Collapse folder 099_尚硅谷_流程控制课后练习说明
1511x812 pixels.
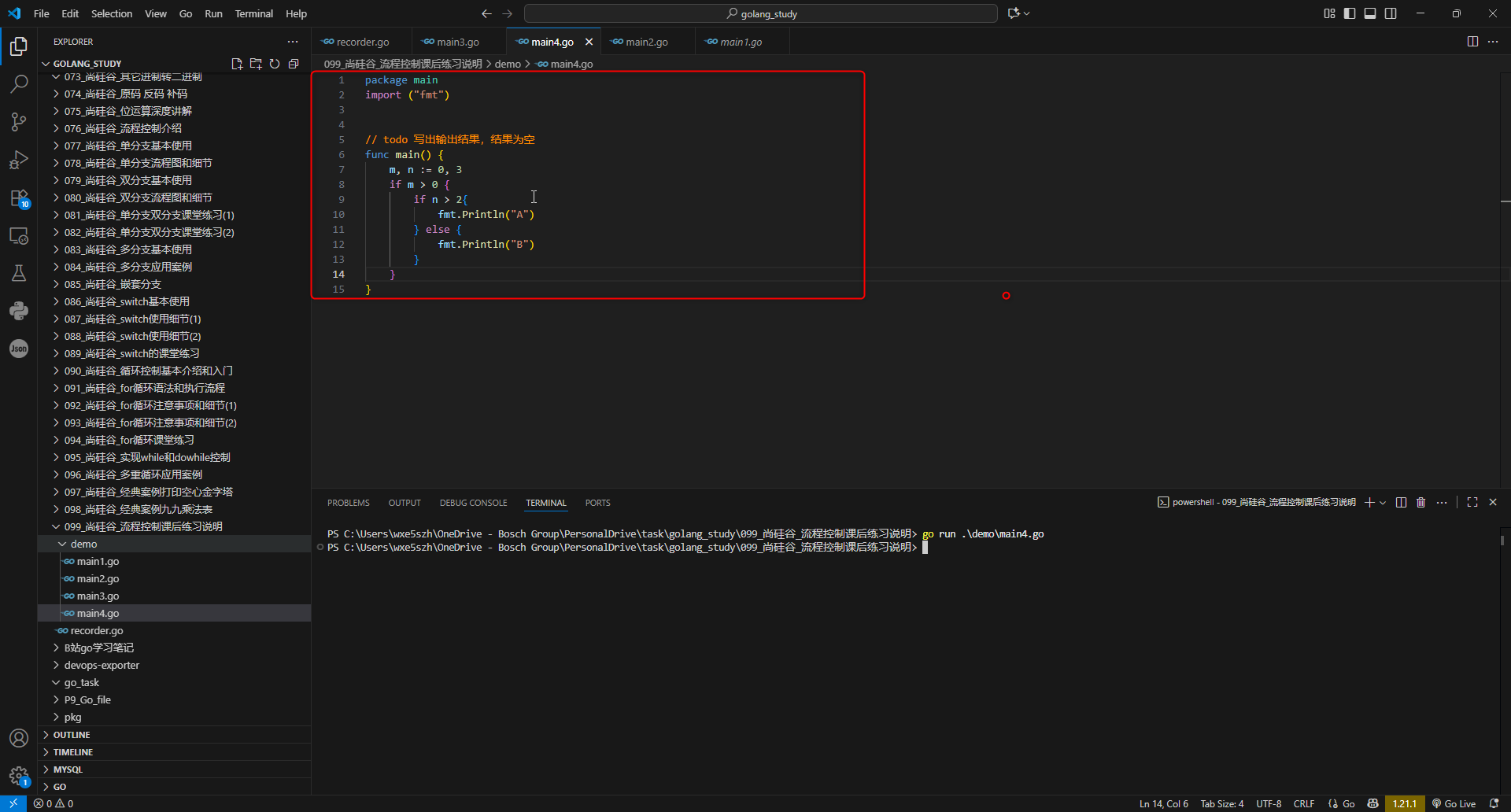(174, 526)
